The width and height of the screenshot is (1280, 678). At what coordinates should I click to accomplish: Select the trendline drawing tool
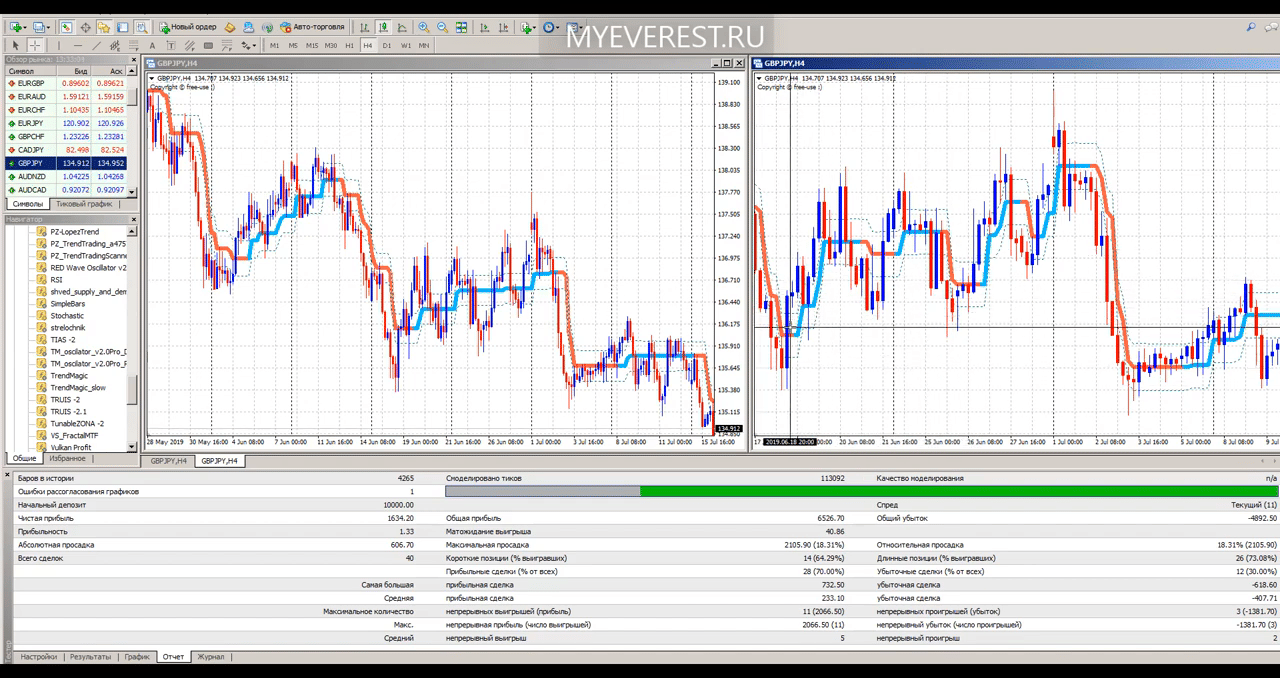[96, 45]
